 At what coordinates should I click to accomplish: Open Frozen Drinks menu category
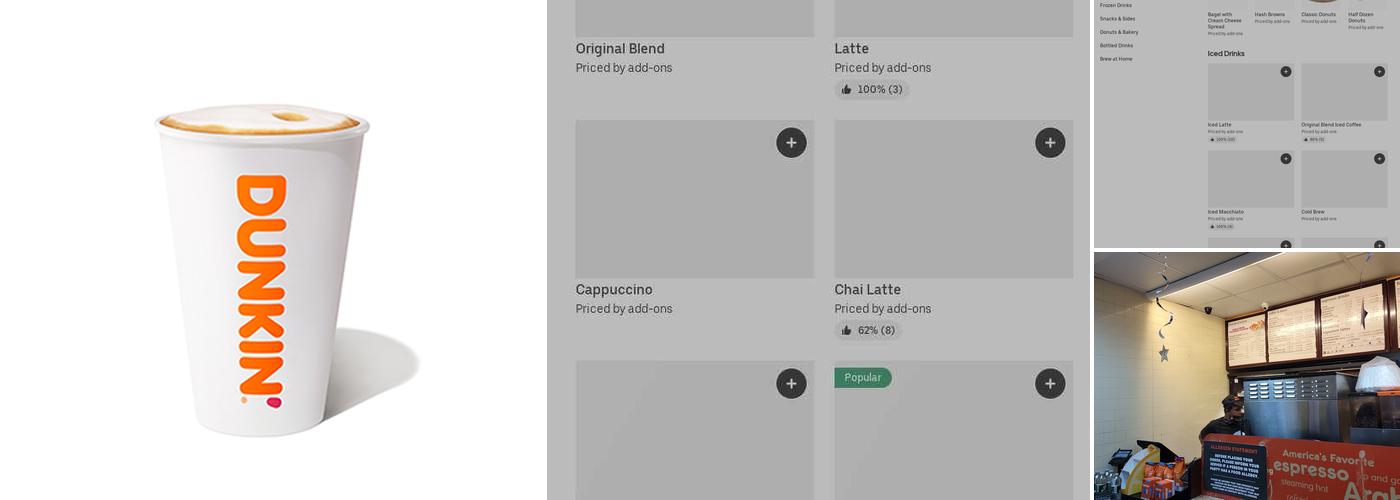click(x=1116, y=5)
